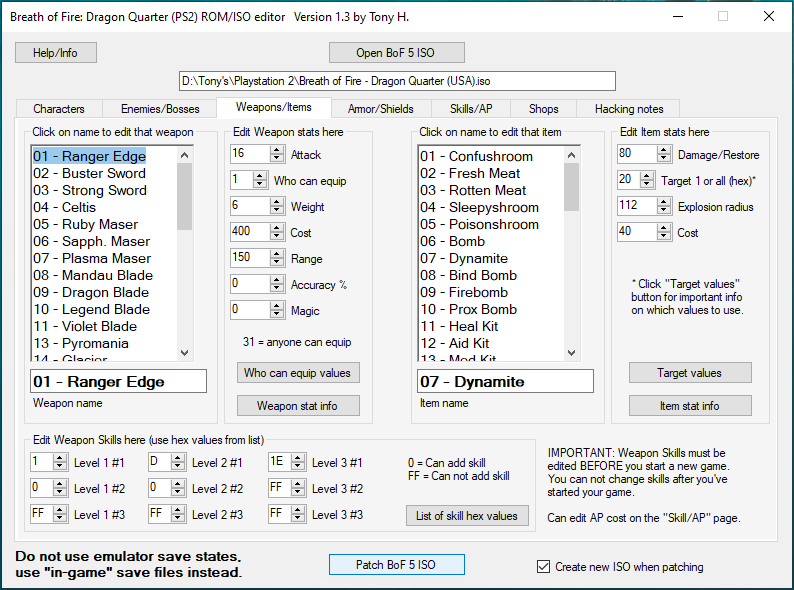Toggle Create new ISO when patching checkbox
Screen dimensions: 794x590
point(544,567)
